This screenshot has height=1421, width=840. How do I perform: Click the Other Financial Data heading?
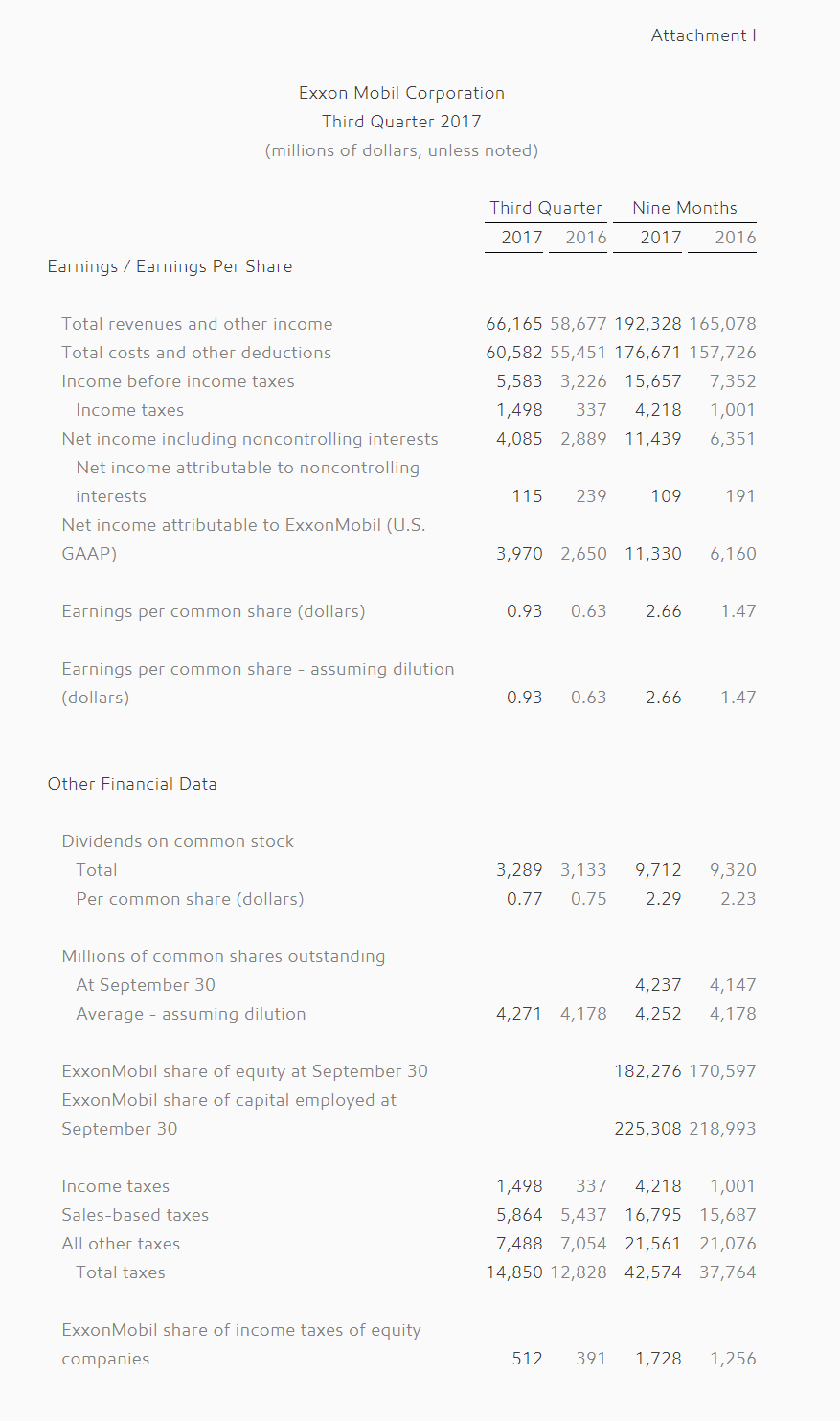pos(132,784)
